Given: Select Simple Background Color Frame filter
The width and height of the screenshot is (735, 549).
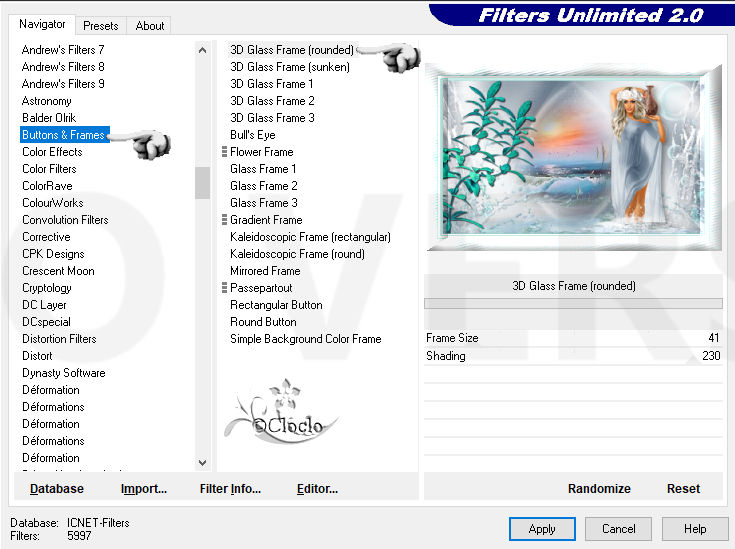Looking at the screenshot, I should click(x=306, y=339).
